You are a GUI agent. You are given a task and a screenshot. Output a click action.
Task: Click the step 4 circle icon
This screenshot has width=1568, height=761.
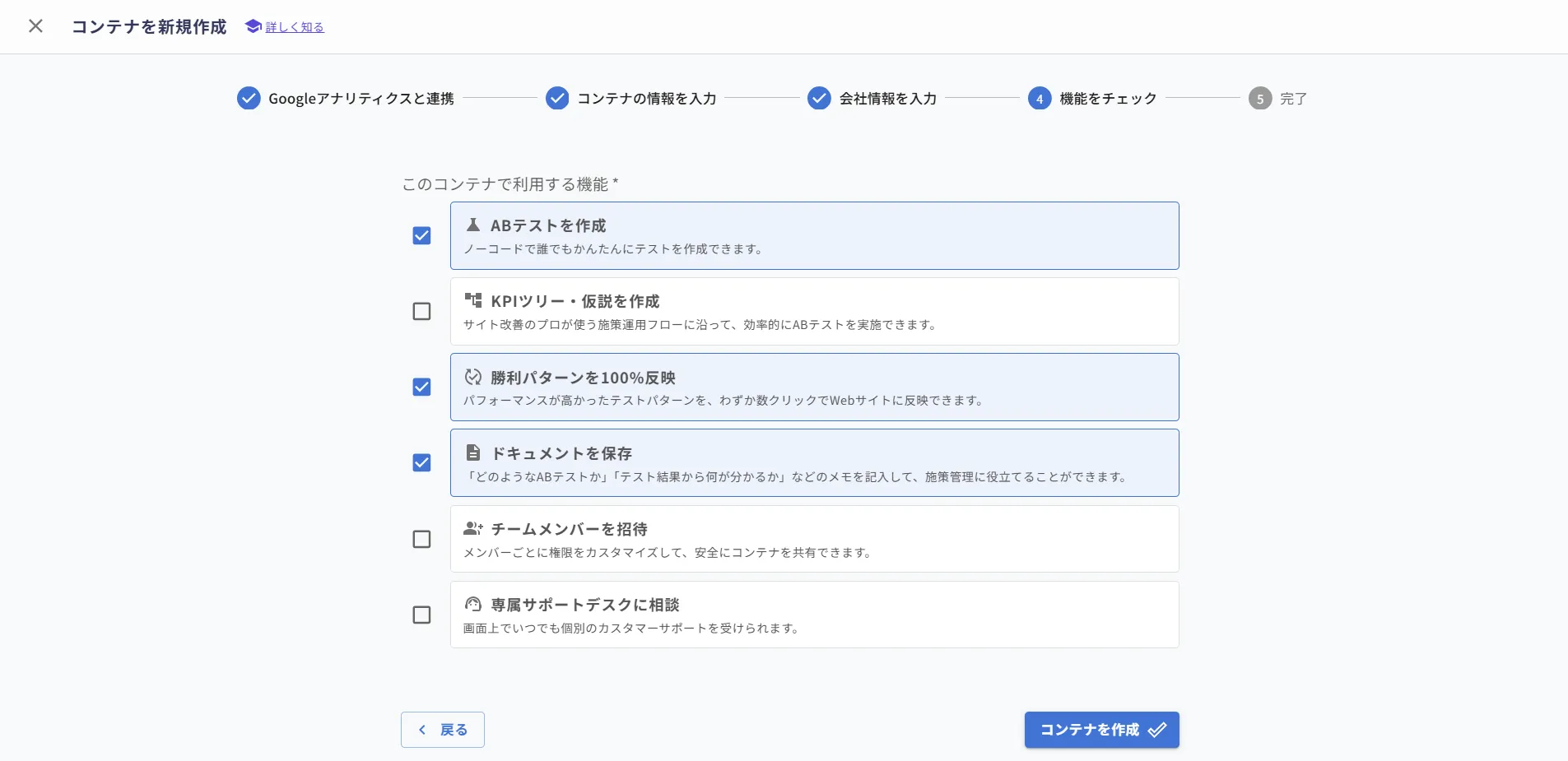(1040, 98)
